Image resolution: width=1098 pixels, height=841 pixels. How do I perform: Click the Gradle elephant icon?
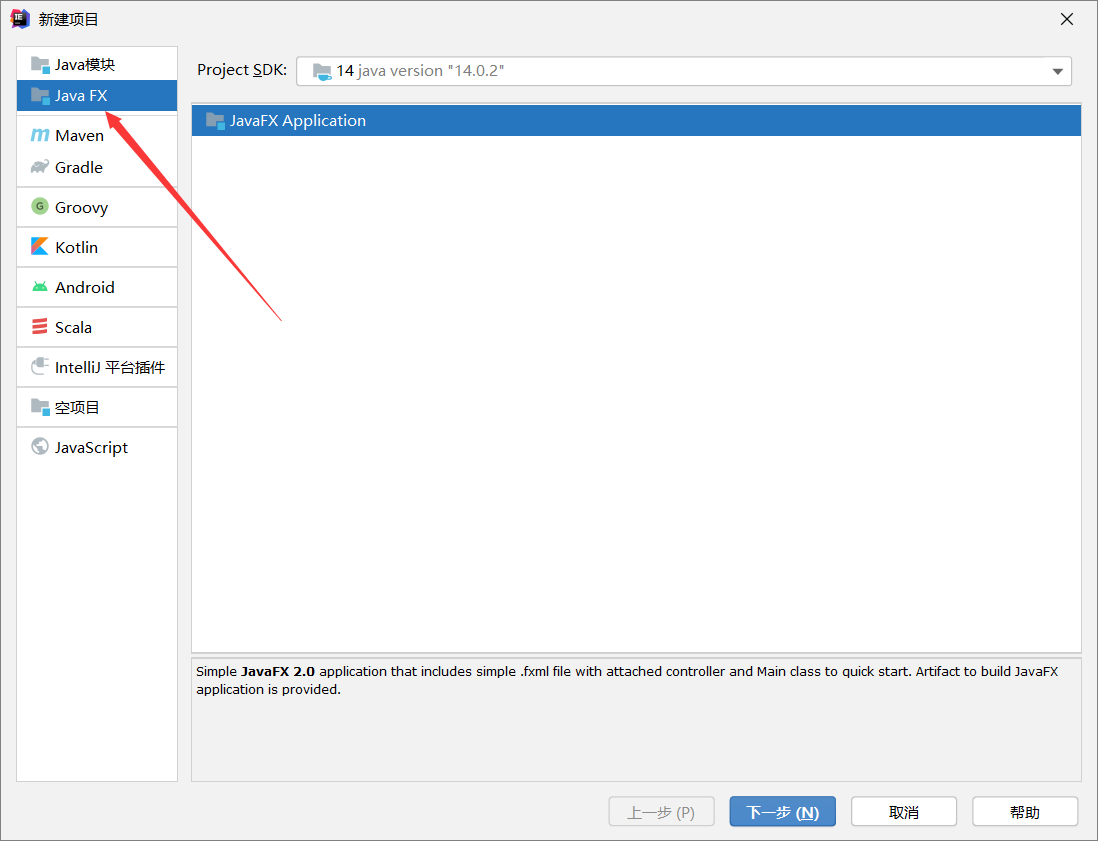(40, 167)
